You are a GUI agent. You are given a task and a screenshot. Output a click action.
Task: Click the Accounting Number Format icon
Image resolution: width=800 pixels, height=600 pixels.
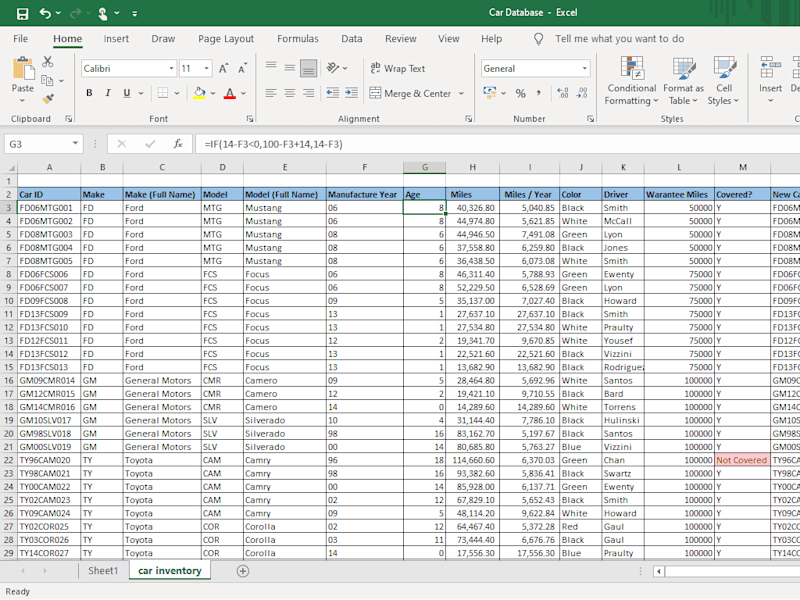click(490, 93)
